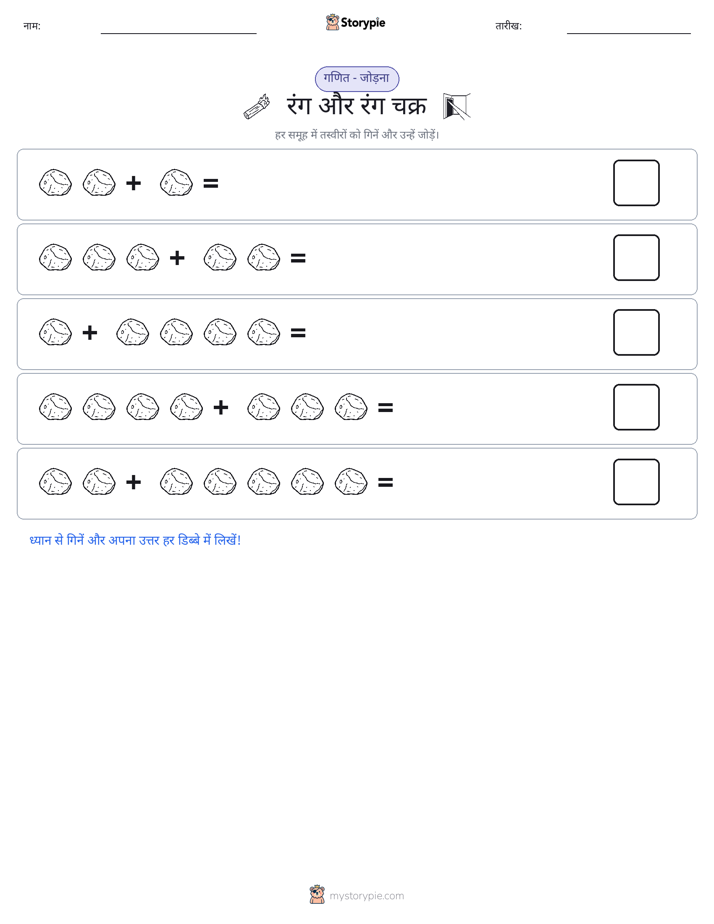Viewport: 714px width, 924px height.
Task: Click the plus sign in first row
Action: pyautogui.click(x=134, y=183)
